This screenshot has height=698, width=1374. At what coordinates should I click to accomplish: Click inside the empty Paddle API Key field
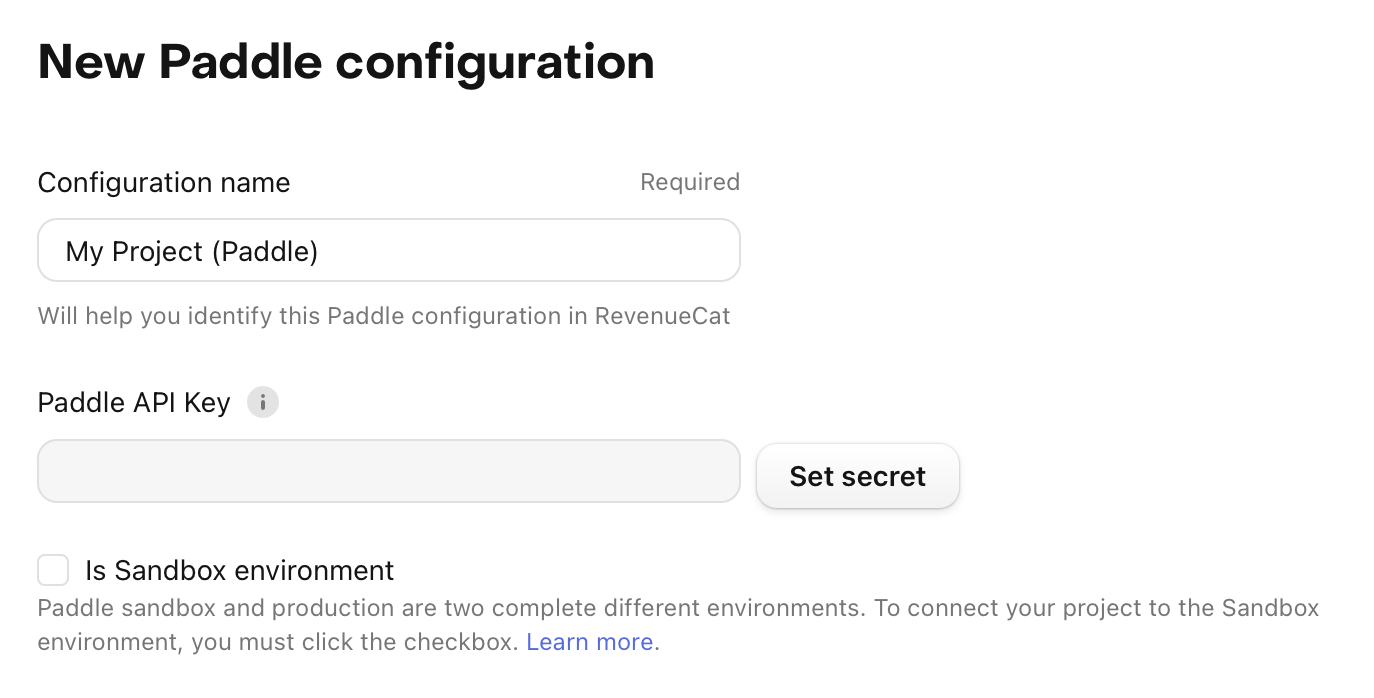389,471
